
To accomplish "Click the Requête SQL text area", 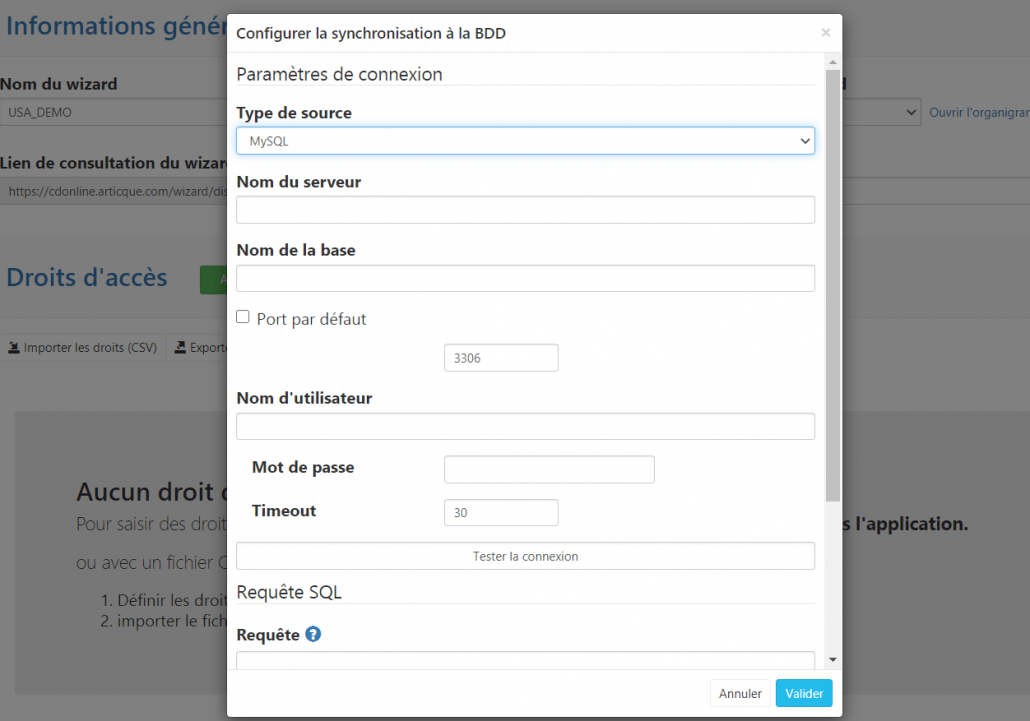I will pos(525,659).
